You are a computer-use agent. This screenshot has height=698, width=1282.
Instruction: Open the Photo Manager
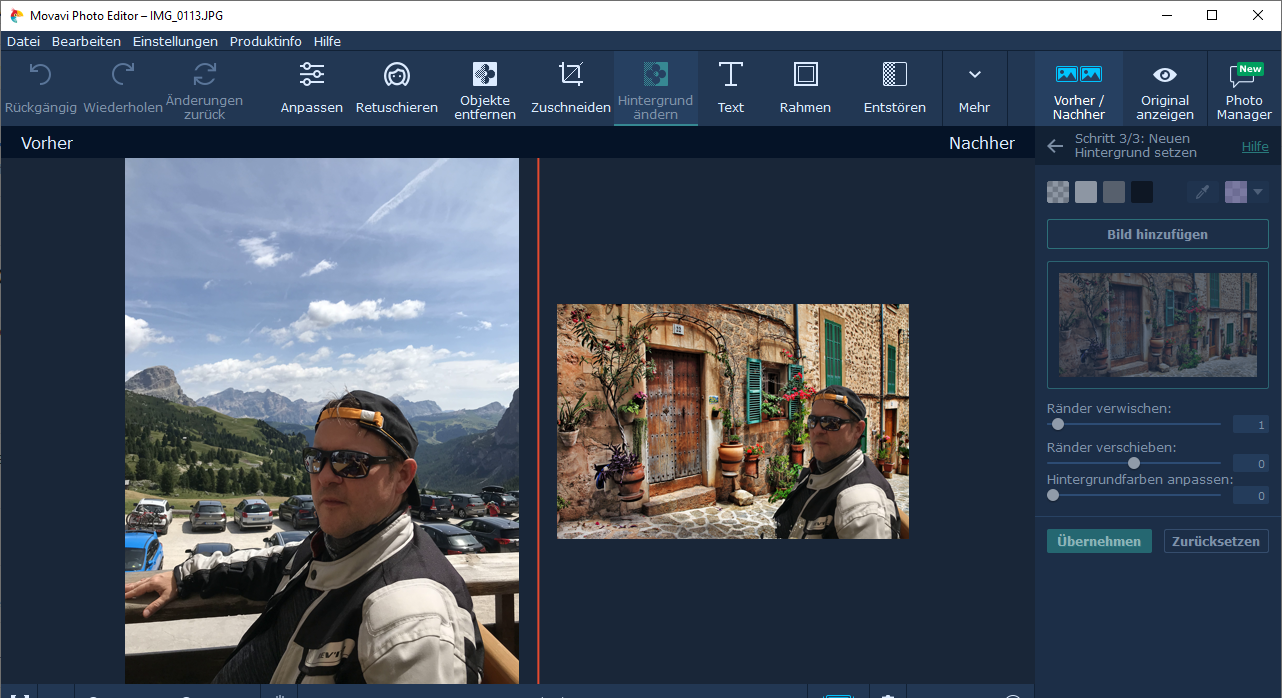(x=1243, y=88)
